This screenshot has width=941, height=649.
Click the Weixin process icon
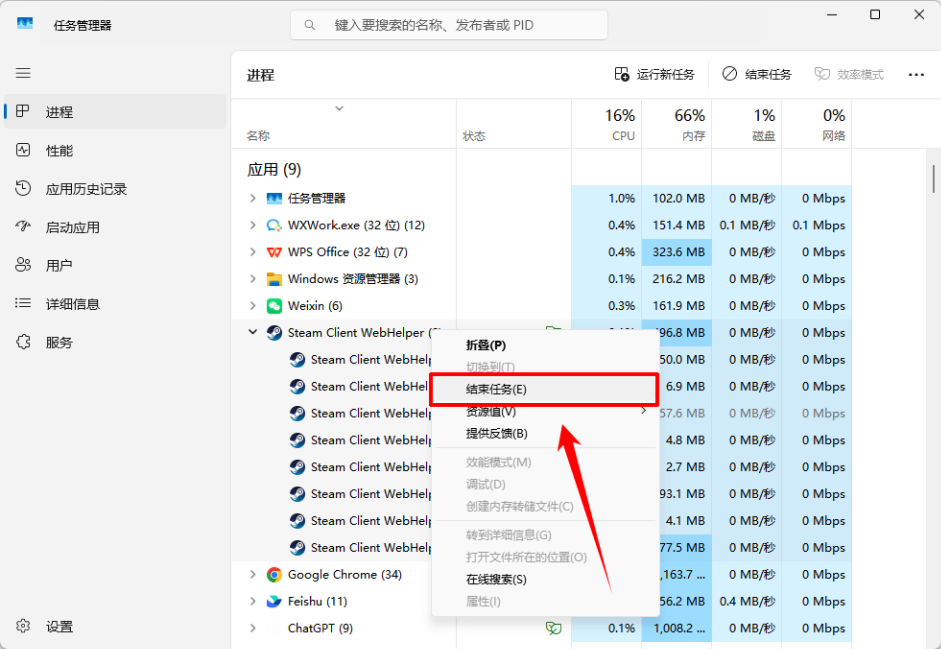tap(274, 306)
